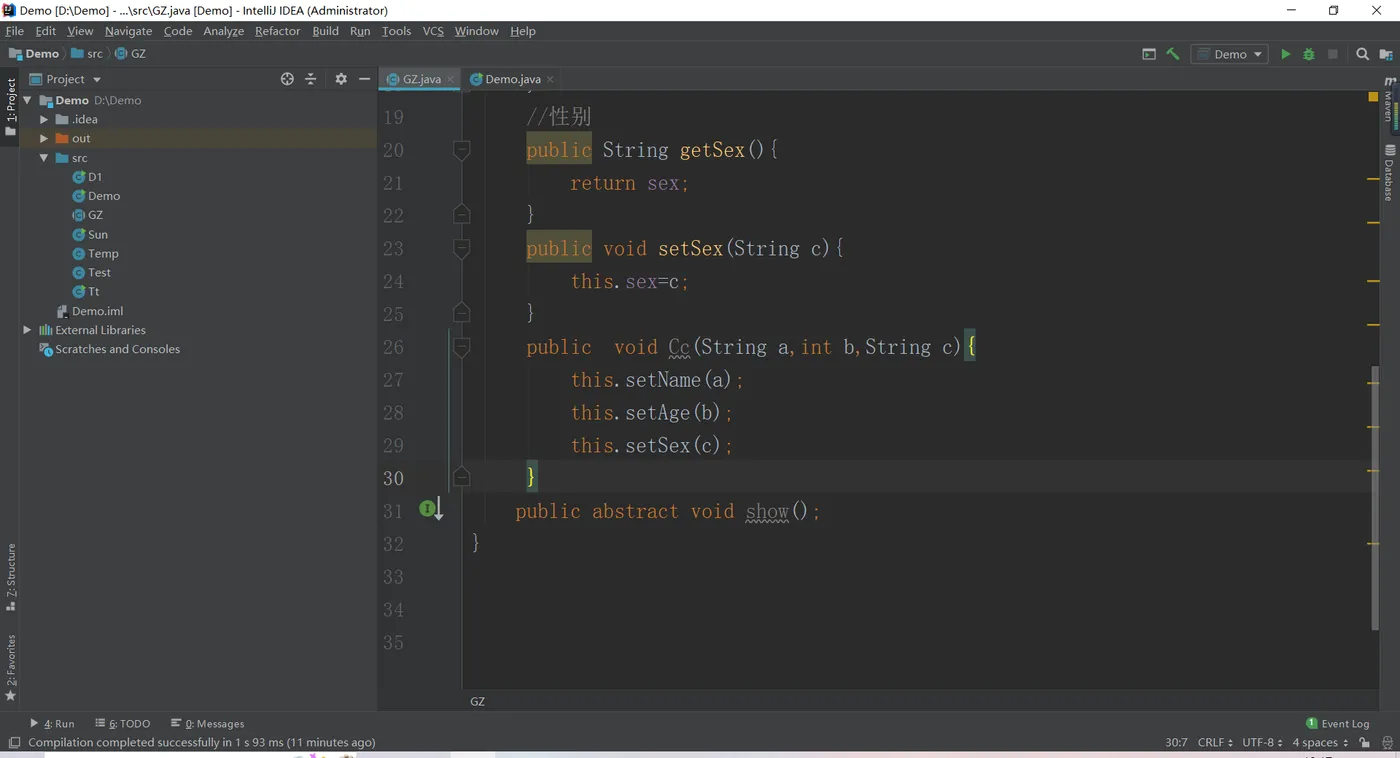Viewport: 1400px width, 758px height.
Task: Select the GZ.java editor tab
Action: click(420, 79)
